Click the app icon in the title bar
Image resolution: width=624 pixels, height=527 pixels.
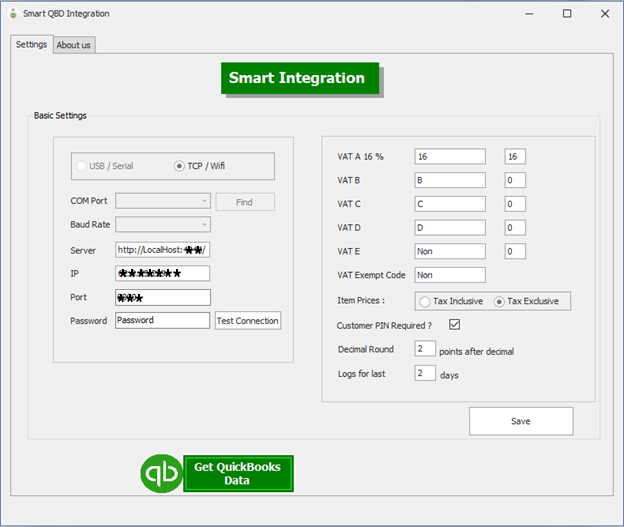click(x=12, y=14)
